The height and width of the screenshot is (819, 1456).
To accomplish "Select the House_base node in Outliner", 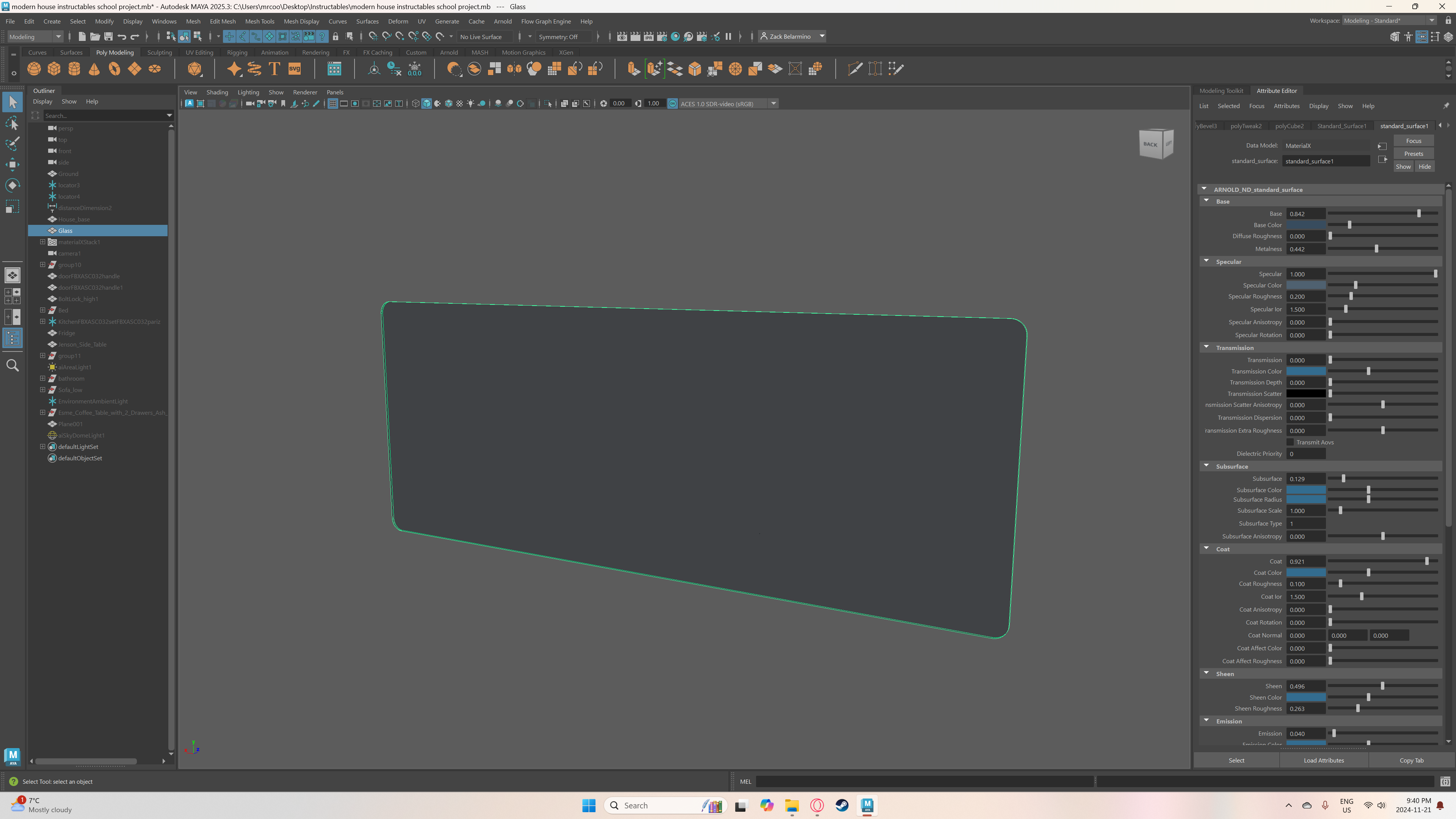I will (x=74, y=219).
